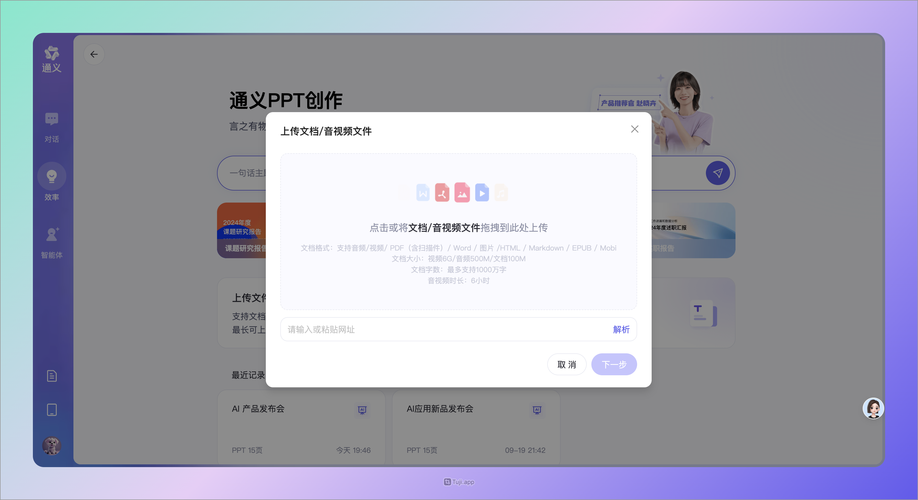
Task: Click the 09-19 21:42 timestamp
Action: click(x=525, y=450)
